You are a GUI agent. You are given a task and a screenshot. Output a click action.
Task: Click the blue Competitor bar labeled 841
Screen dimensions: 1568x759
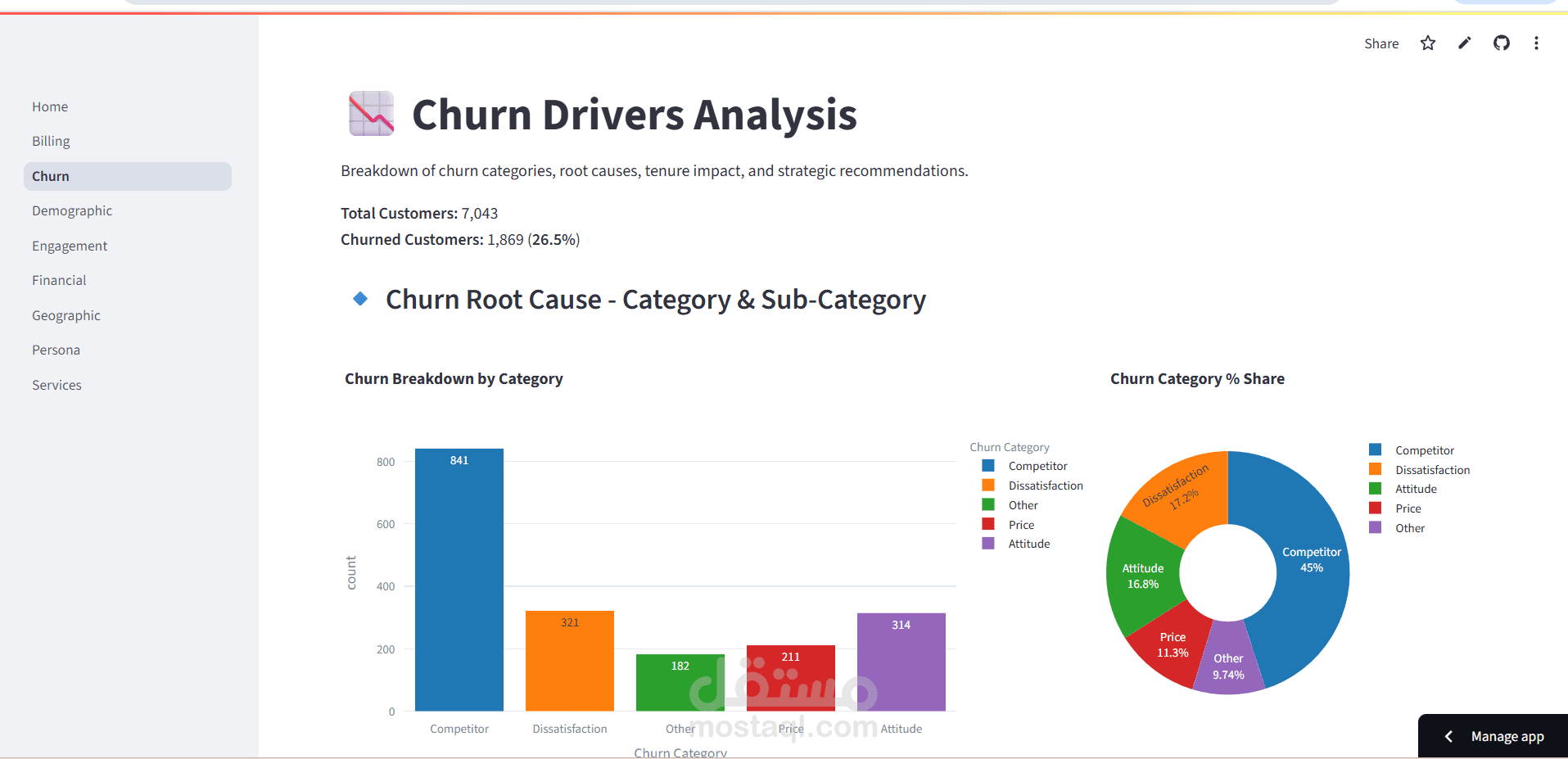click(459, 580)
